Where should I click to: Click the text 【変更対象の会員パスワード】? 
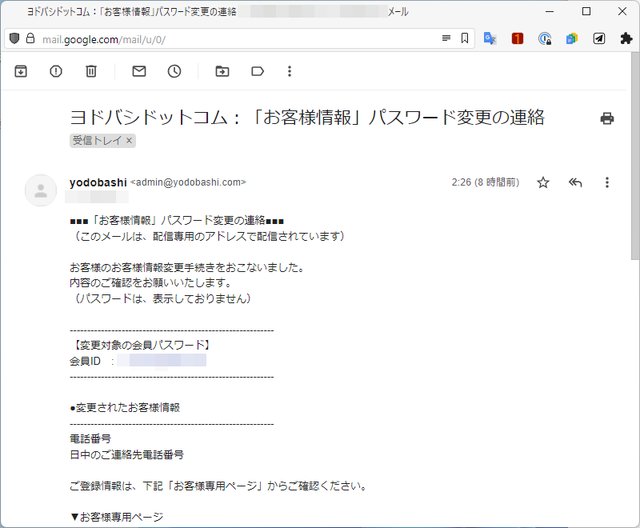click(x=142, y=345)
